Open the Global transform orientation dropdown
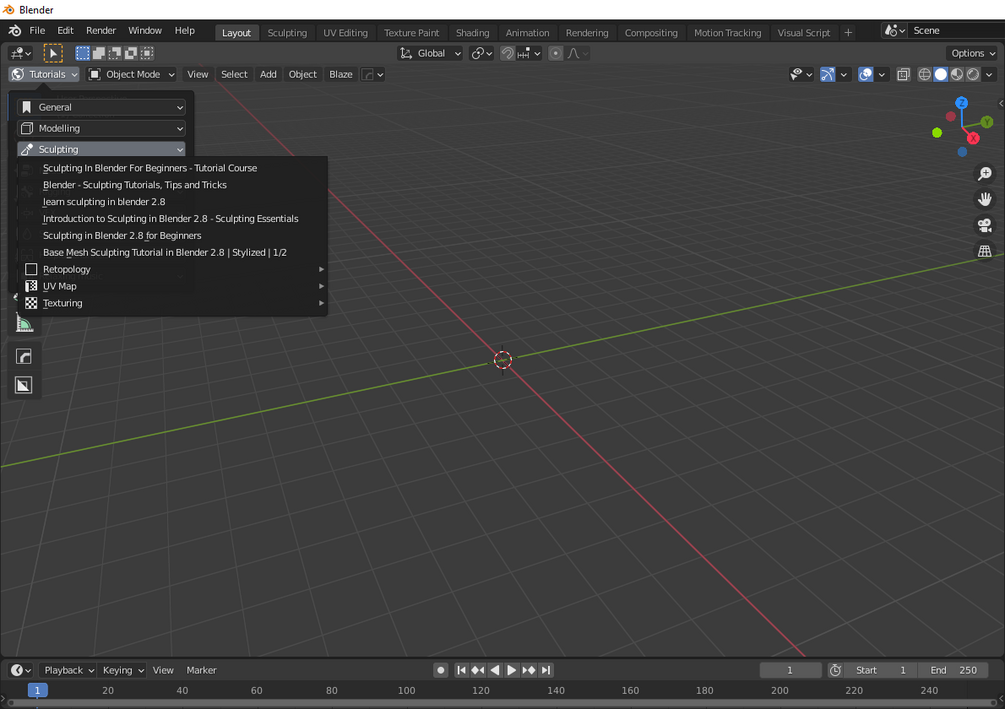Screen dimensions: 1005x709 [x=430, y=53]
